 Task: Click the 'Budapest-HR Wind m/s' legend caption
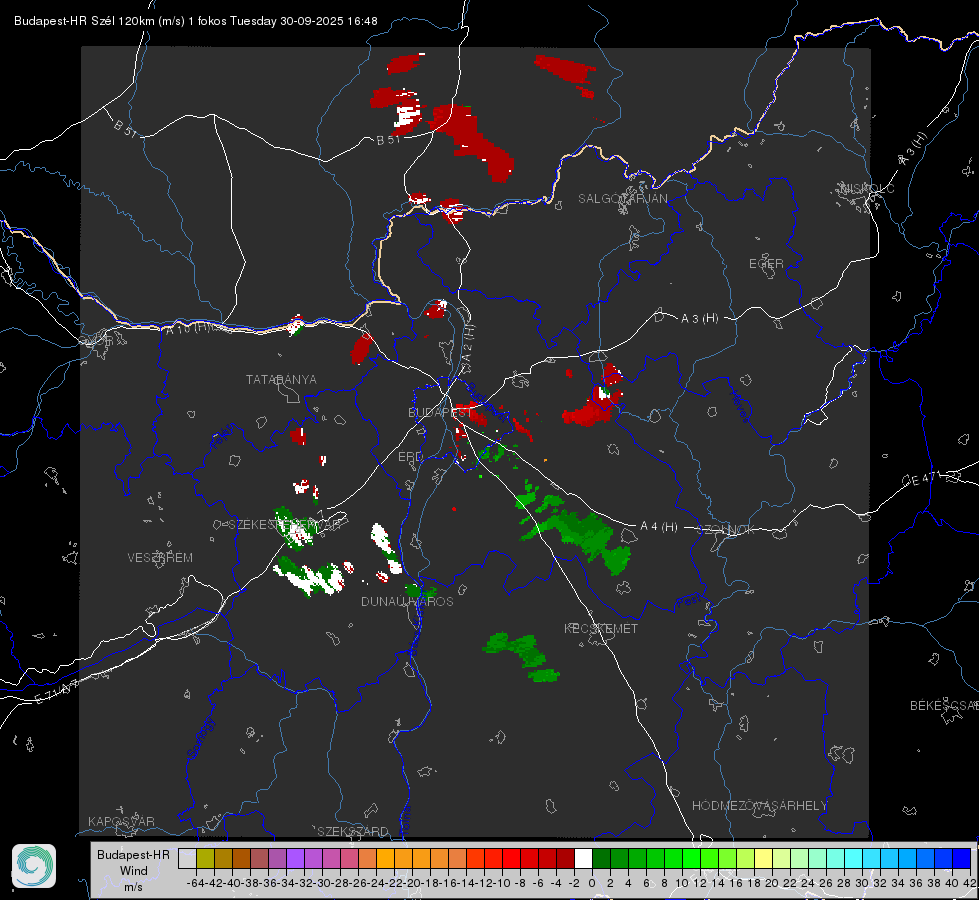tap(134, 870)
